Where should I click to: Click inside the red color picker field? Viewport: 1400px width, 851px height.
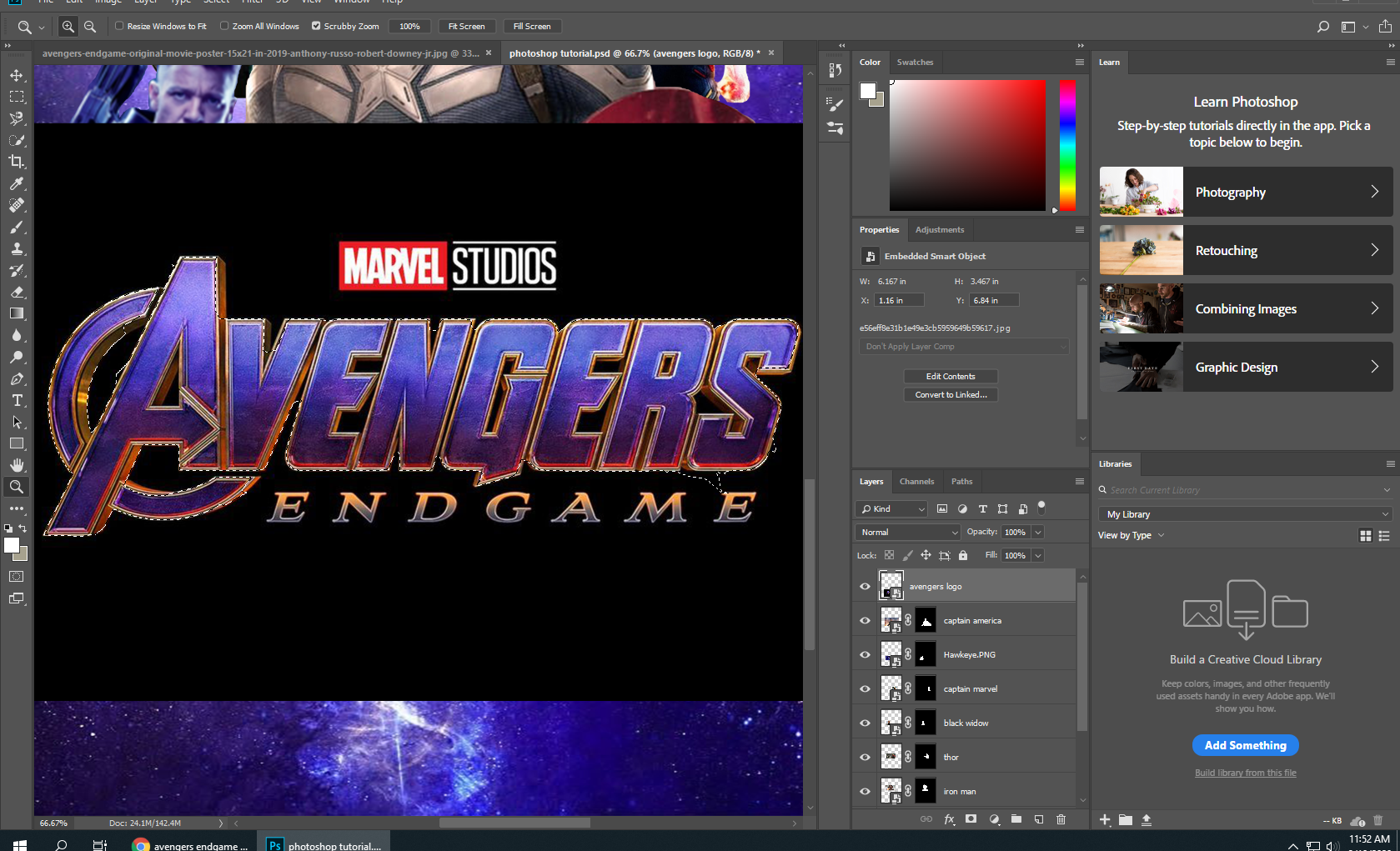click(967, 145)
